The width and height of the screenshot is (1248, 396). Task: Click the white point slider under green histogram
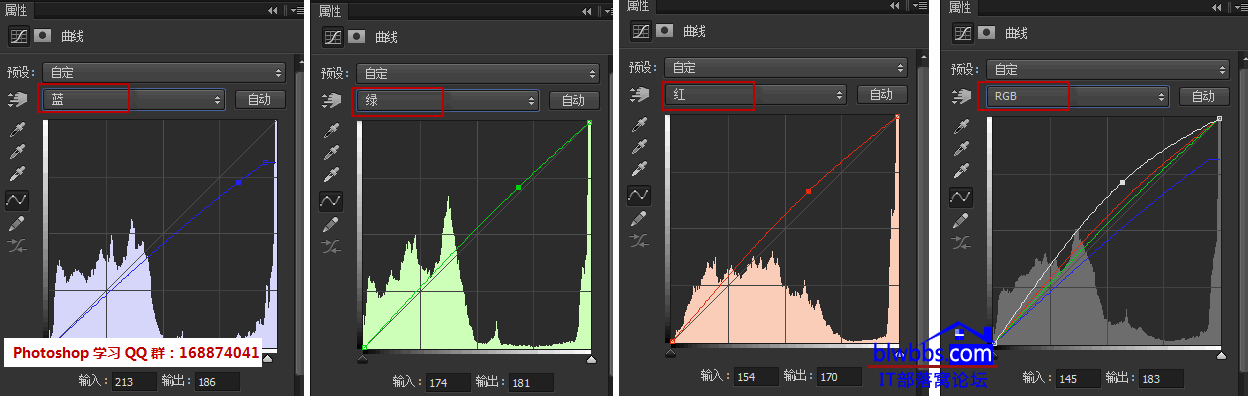tap(590, 358)
